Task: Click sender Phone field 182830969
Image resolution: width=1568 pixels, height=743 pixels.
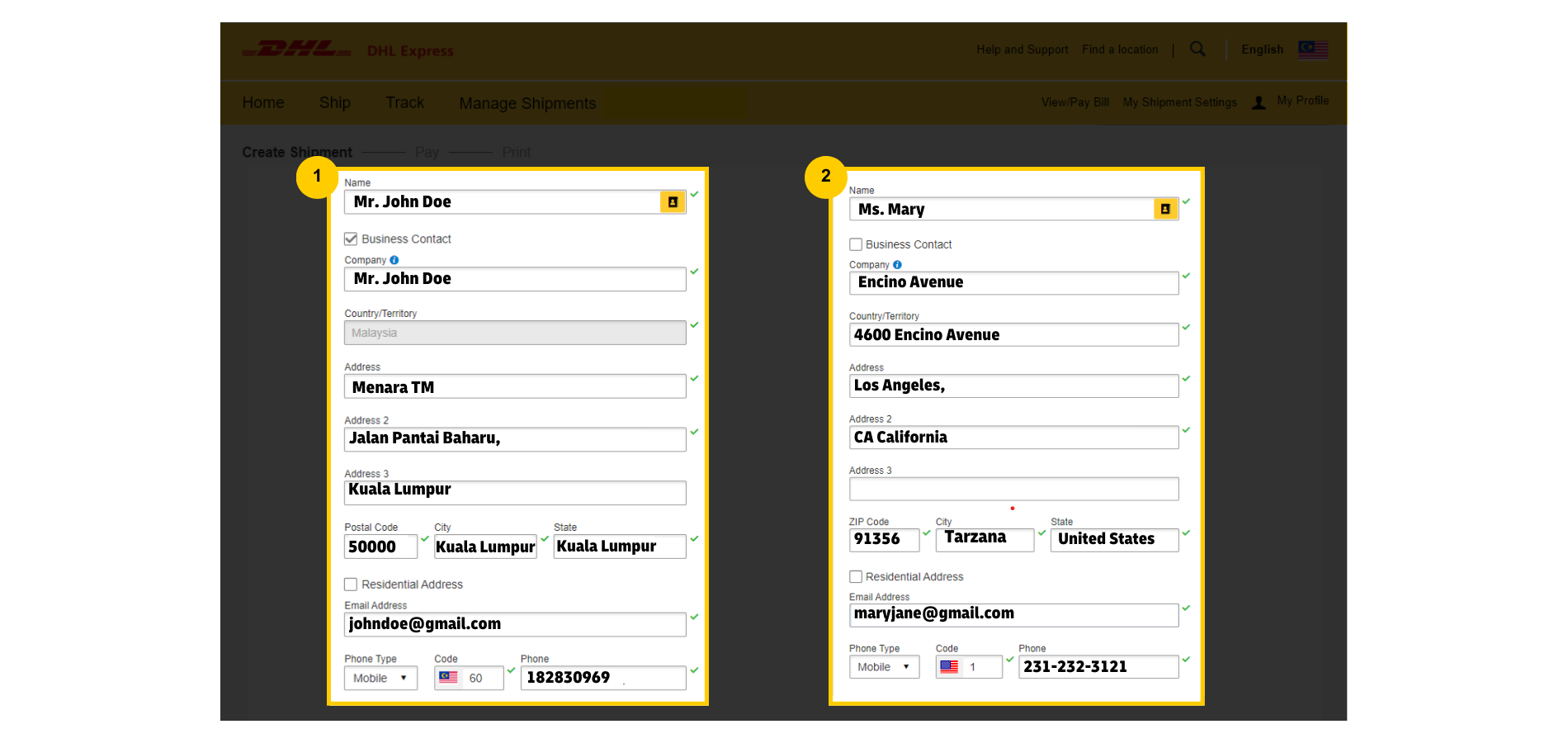Action: tap(603, 678)
